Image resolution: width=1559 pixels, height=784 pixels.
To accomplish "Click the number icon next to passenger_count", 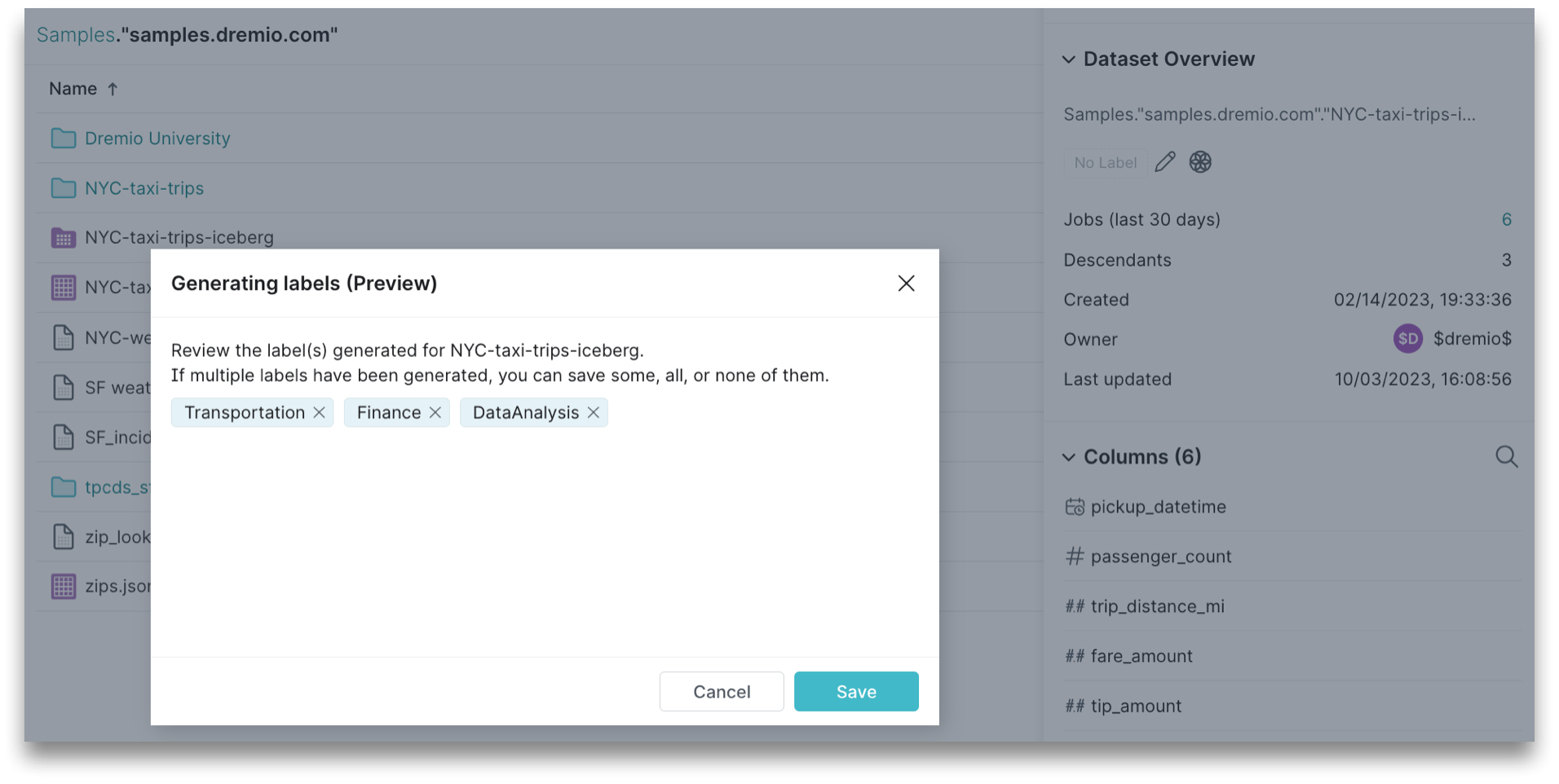I will 1074,556.
